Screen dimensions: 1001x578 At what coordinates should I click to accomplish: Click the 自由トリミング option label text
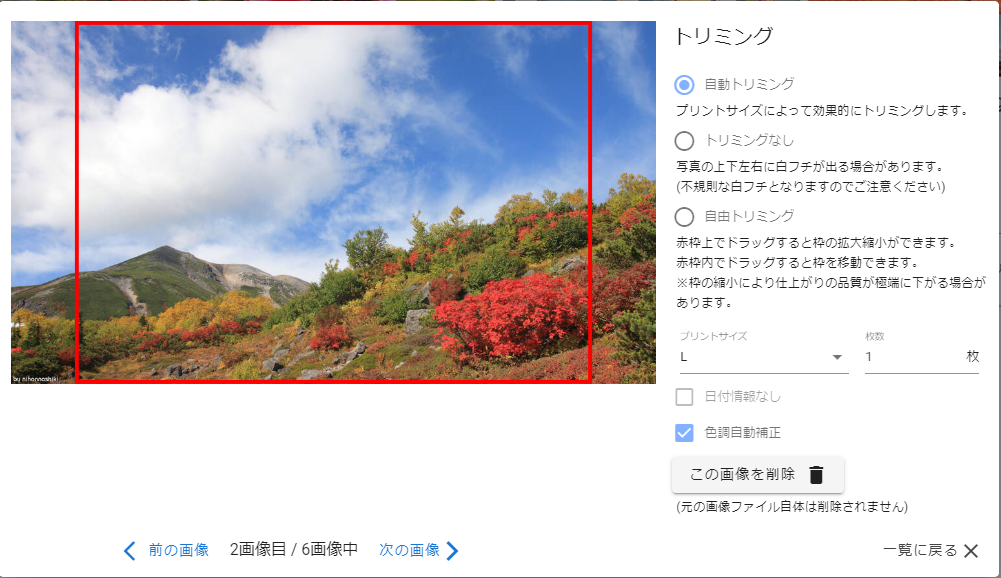pos(749,216)
